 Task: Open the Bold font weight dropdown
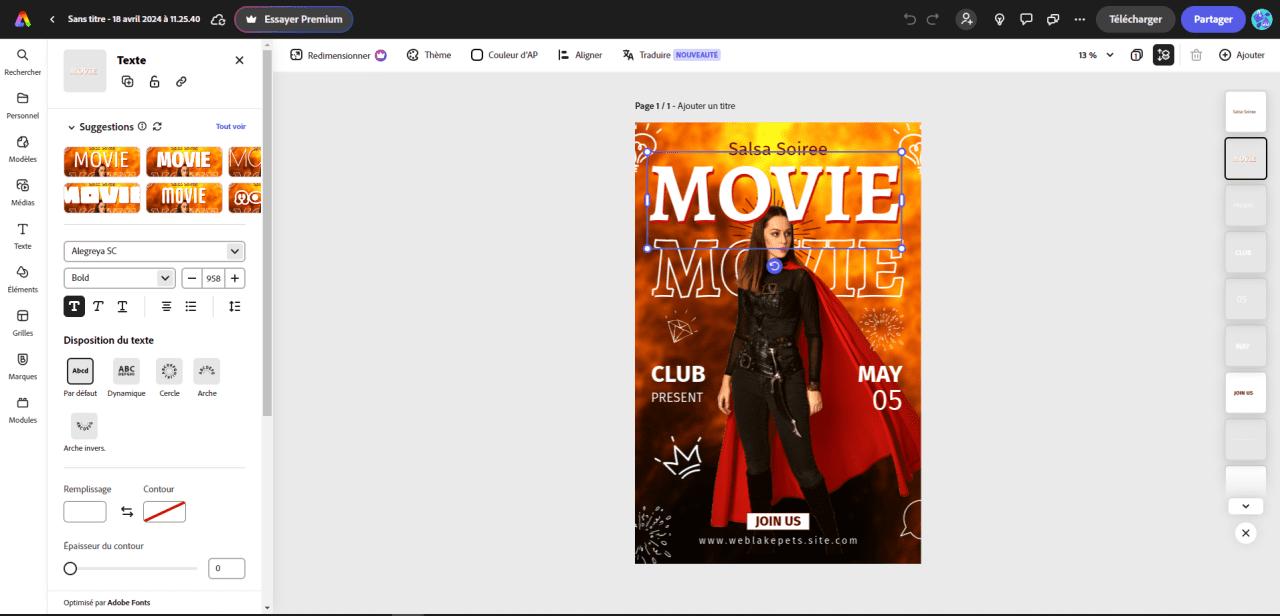[120, 278]
